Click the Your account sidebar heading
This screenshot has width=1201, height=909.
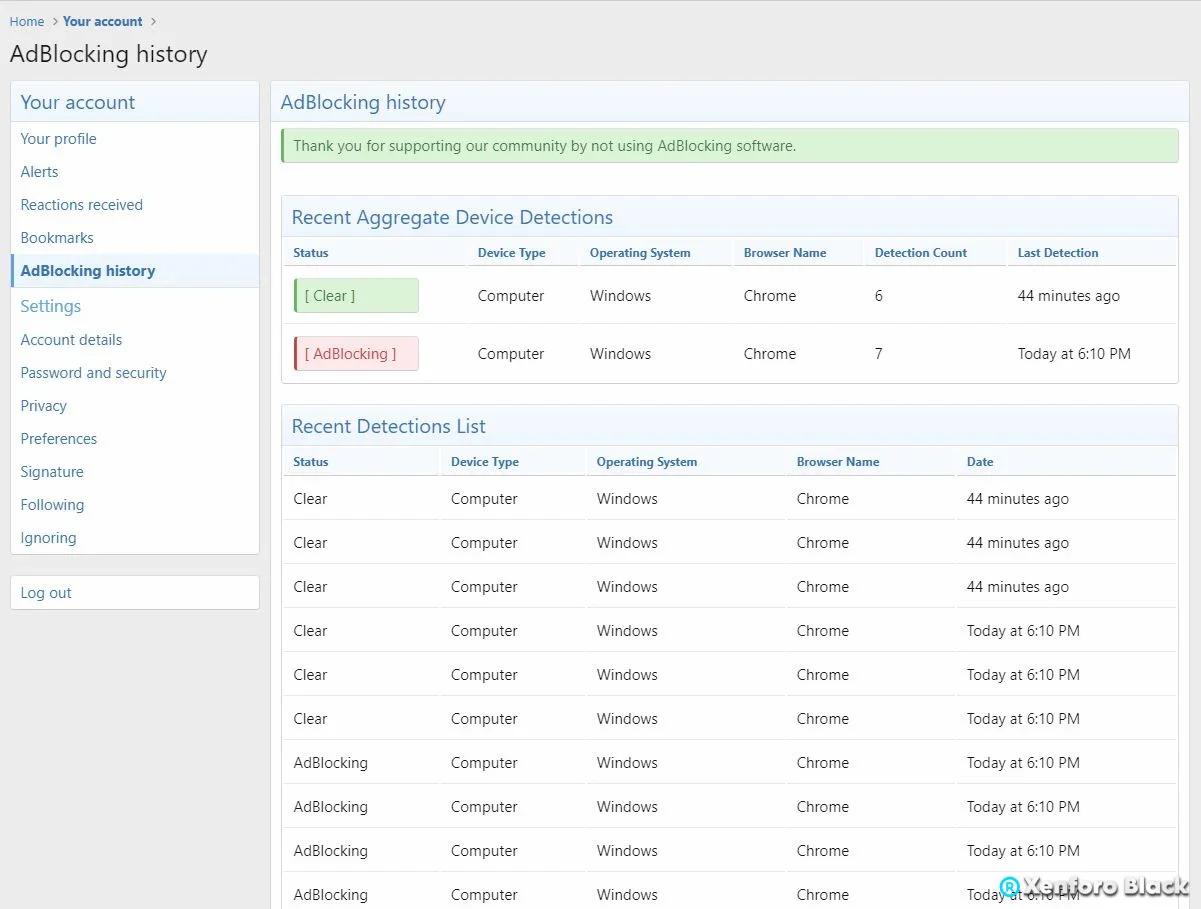[x=78, y=102]
